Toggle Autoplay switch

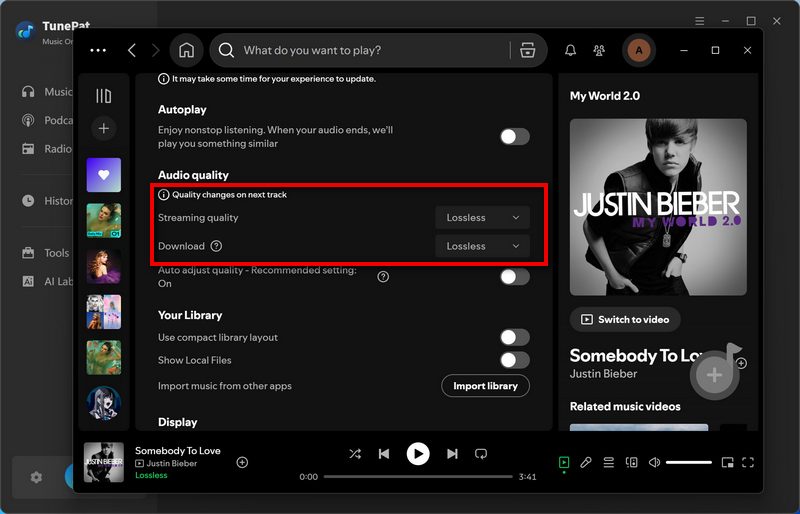pyautogui.click(x=515, y=137)
